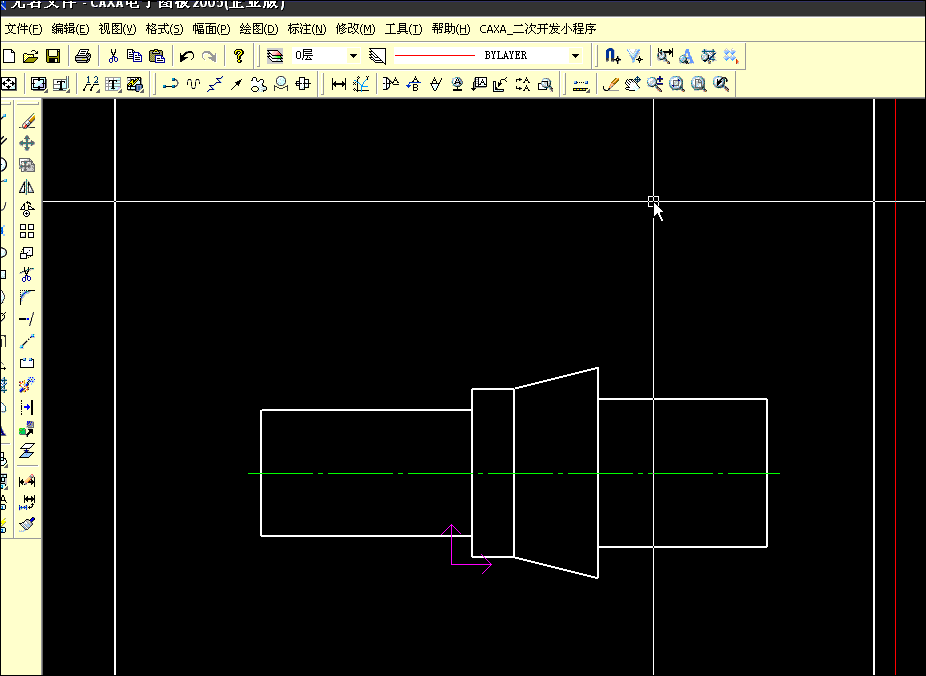Open layer control with the stacked layers icon
926x676 pixels.
(275, 56)
